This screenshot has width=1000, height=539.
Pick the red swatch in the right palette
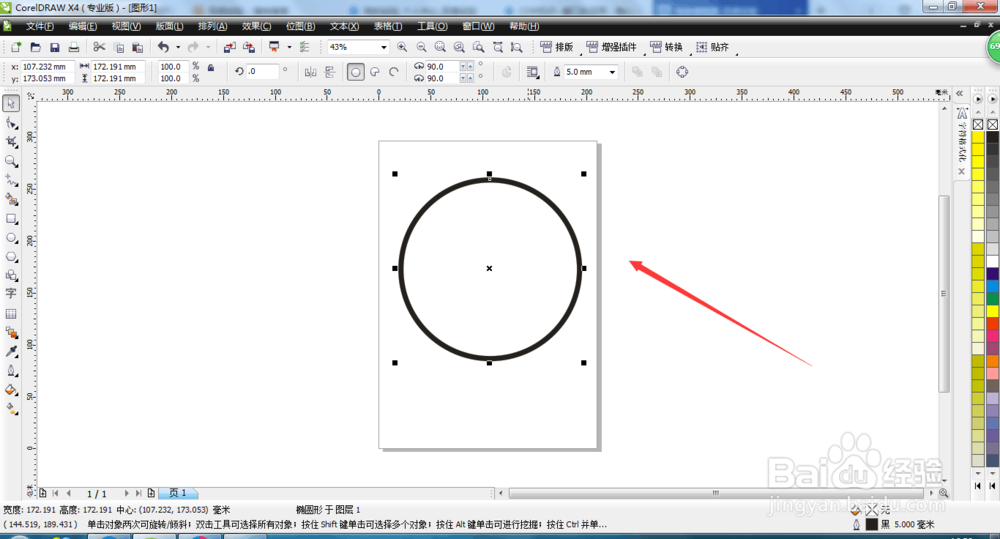(993, 323)
